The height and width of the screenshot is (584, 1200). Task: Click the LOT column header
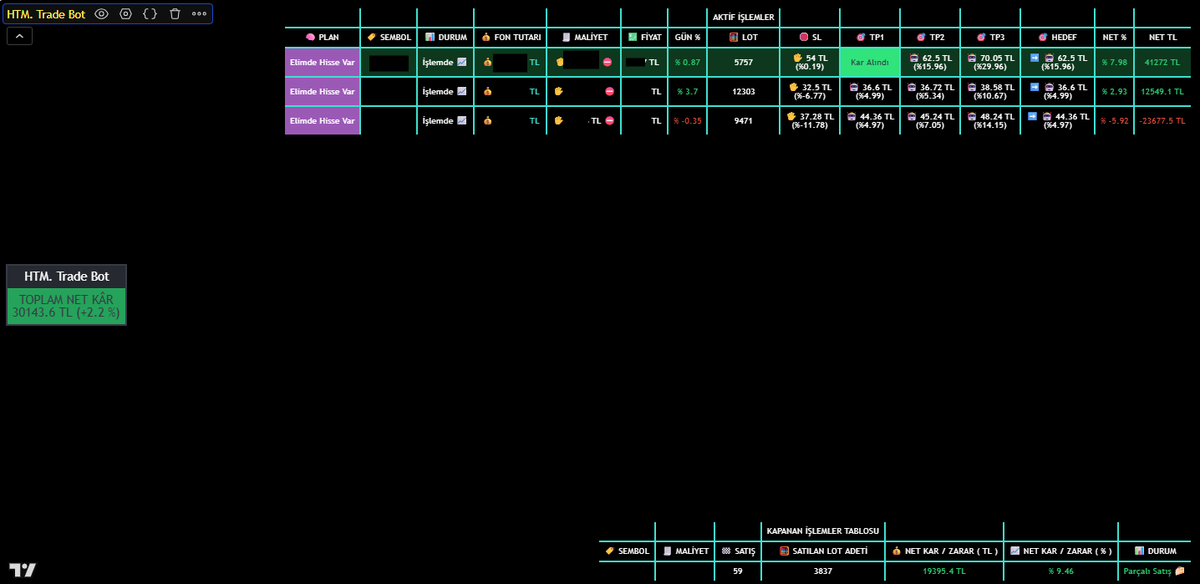[x=743, y=37]
